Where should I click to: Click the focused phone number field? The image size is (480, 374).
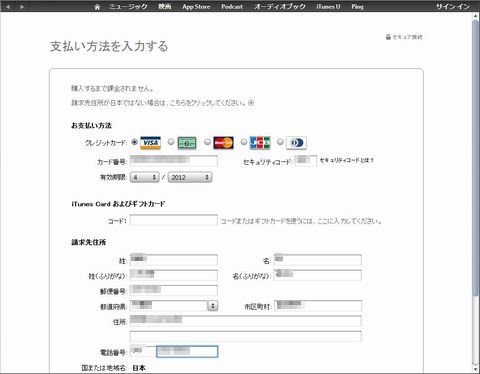pyautogui.click(x=187, y=352)
